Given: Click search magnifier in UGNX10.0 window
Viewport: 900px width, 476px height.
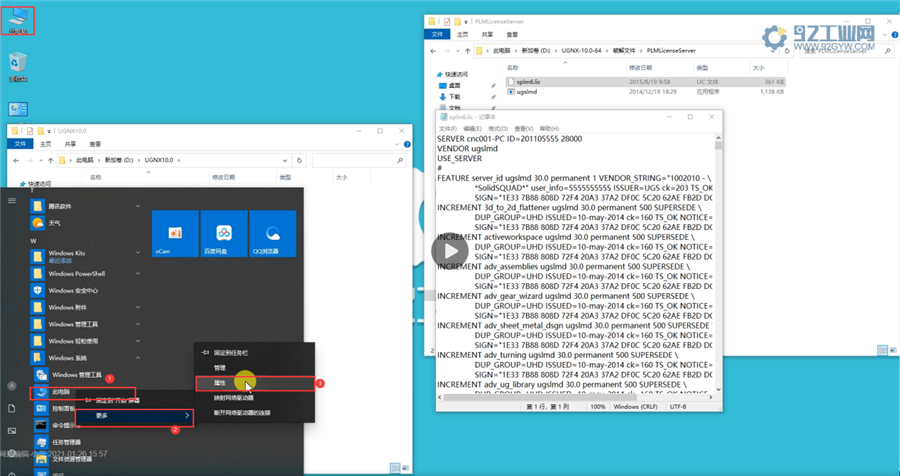Looking at the screenshot, I should (x=400, y=161).
